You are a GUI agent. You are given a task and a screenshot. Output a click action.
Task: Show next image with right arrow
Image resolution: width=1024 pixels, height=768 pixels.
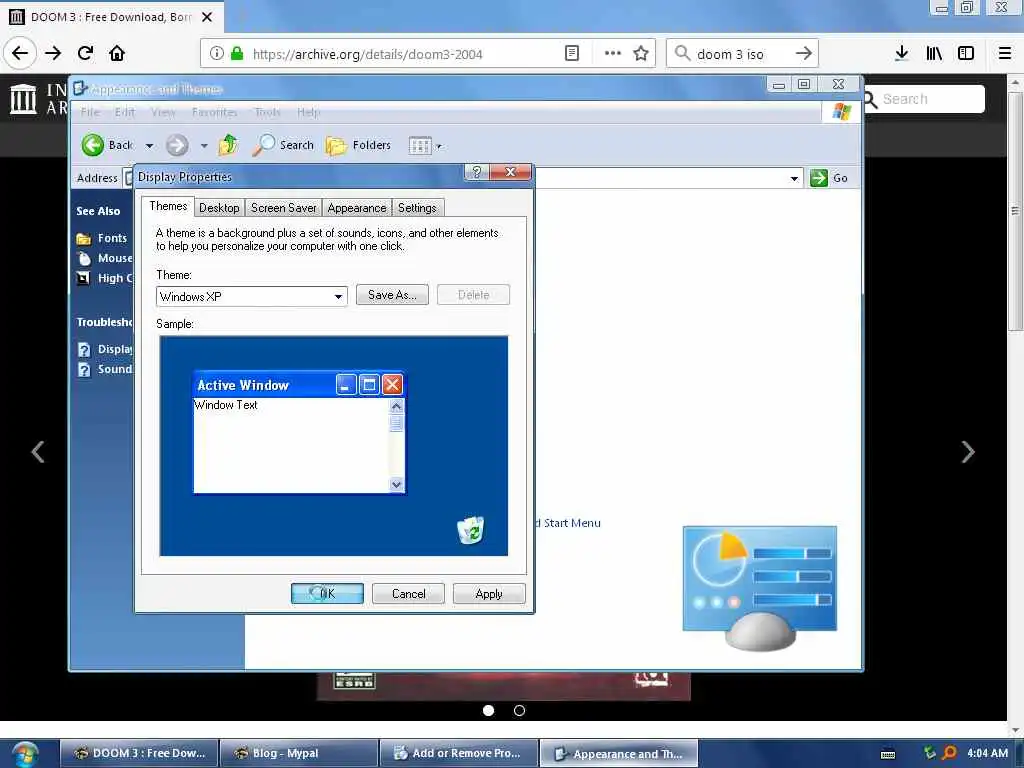(968, 452)
